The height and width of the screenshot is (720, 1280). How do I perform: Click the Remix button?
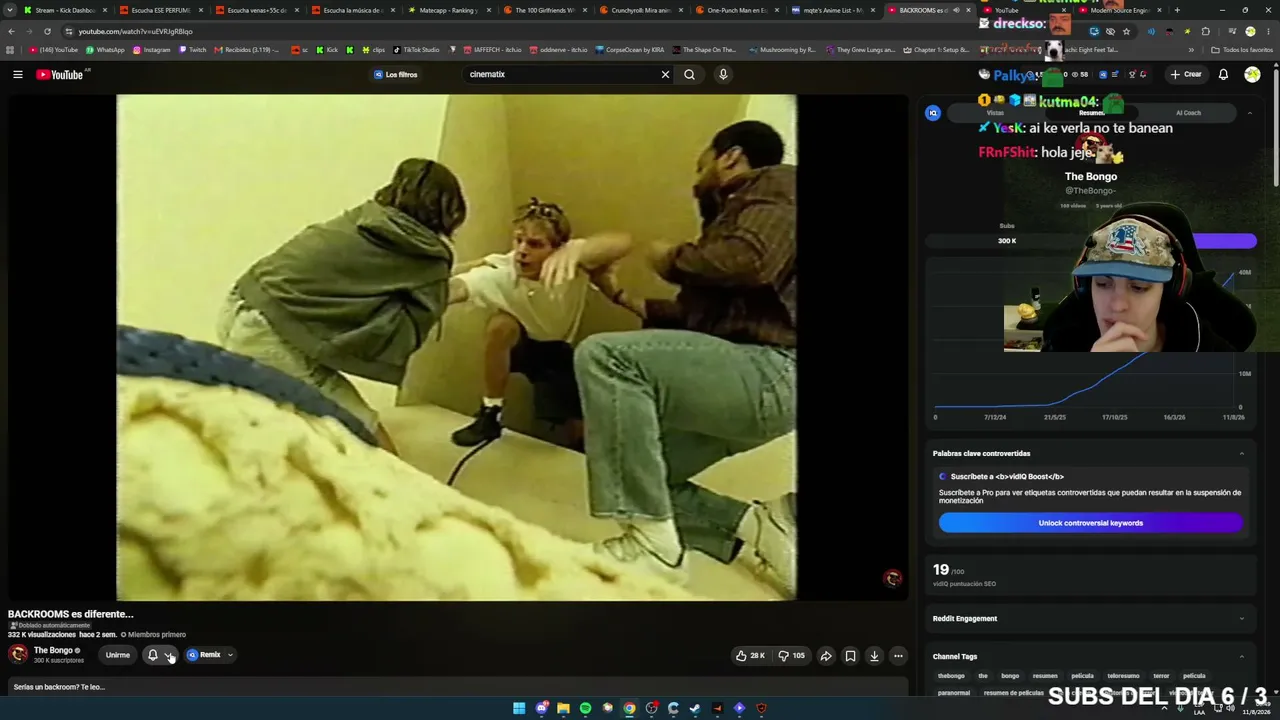[204, 655]
